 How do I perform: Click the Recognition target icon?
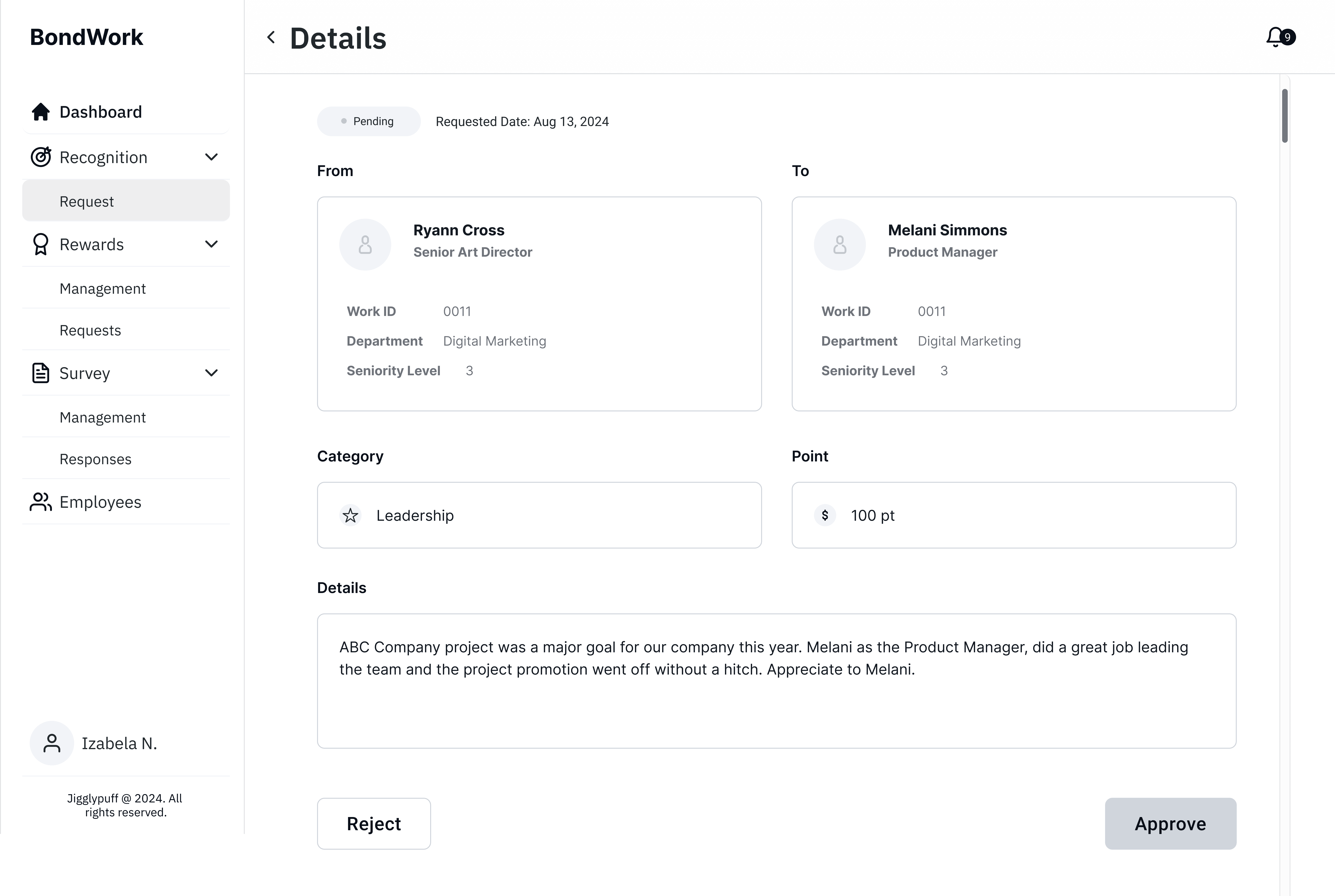[41, 157]
